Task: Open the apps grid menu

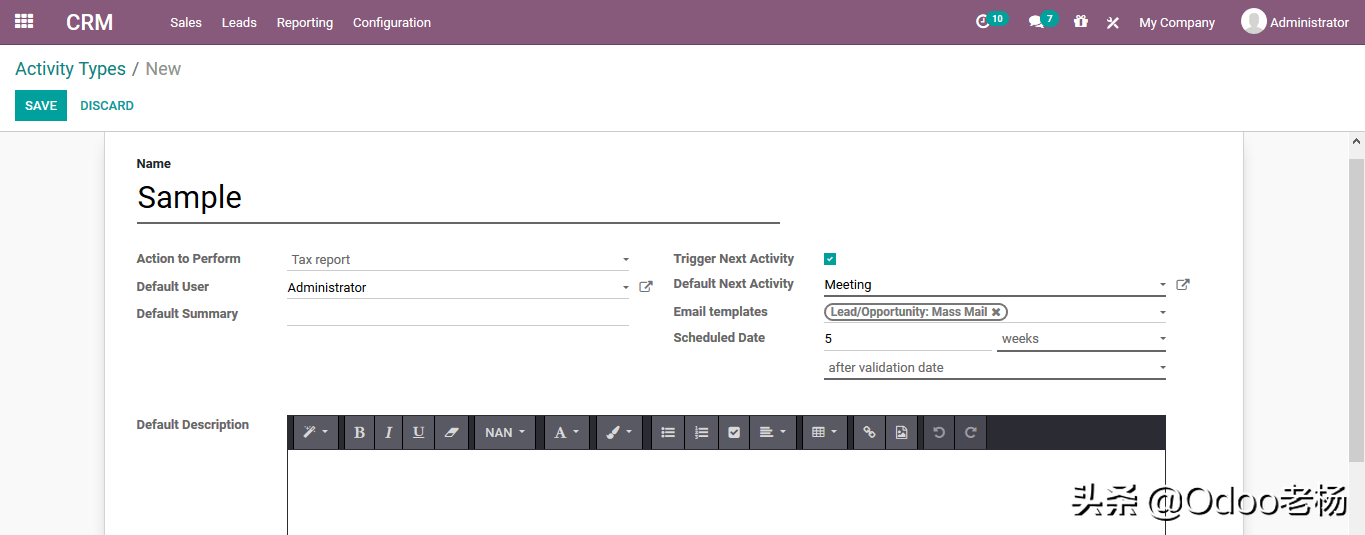Action: pos(24,21)
